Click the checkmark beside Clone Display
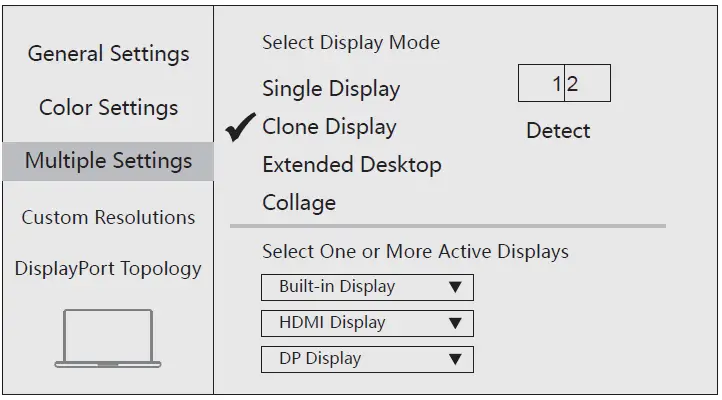The width and height of the screenshot is (722, 400). (241, 130)
